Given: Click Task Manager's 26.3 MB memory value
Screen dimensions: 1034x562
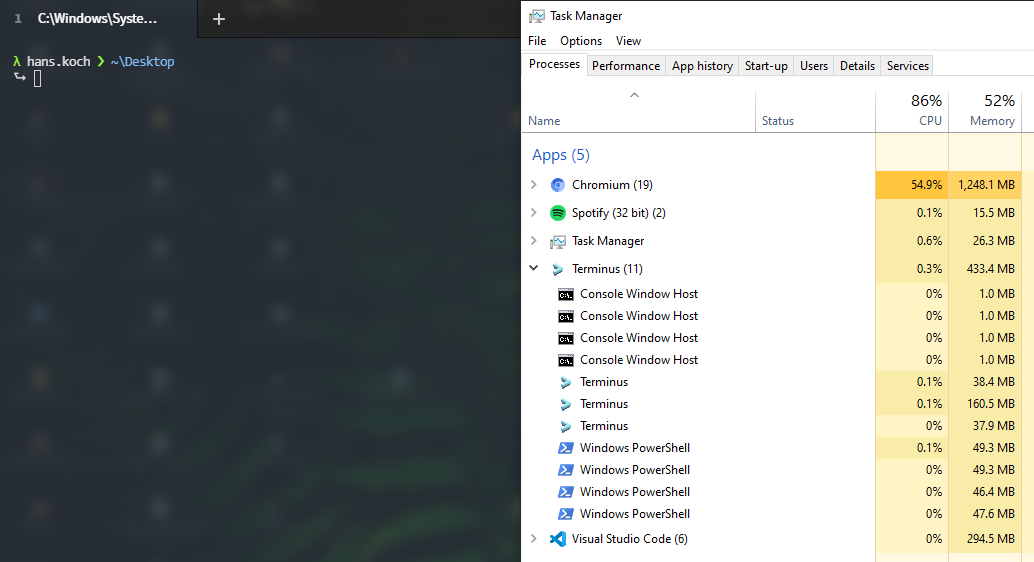Looking at the screenshot, I should point(994,241).
